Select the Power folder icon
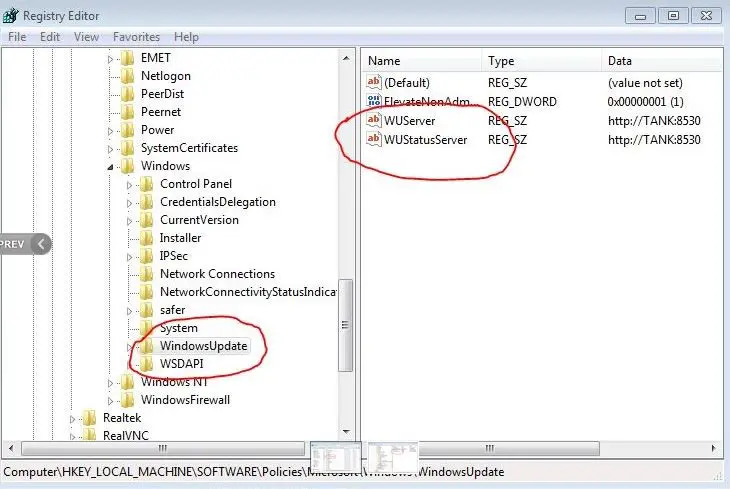Image resolution: width=730 pixels, height=489 pixels. click(128, 130)
